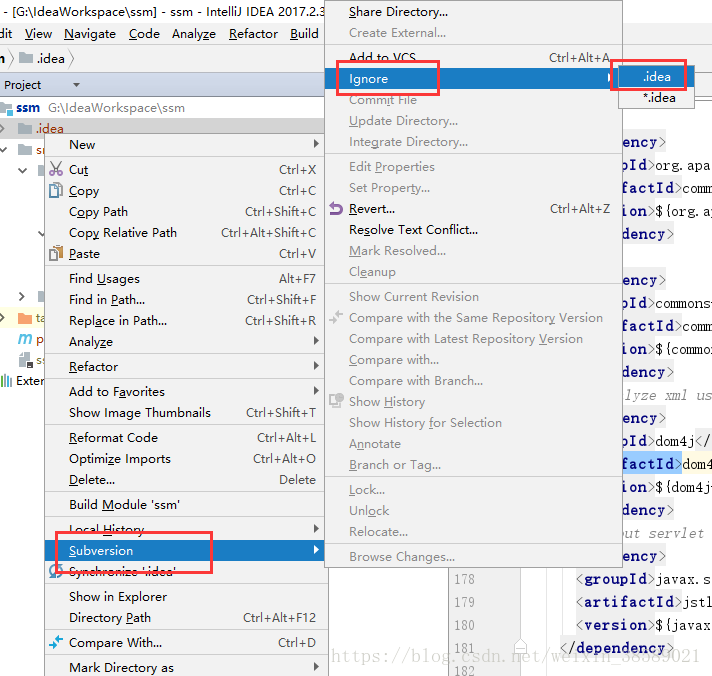
Task: Choose Copy Path from context menu
Action: (184, 212)
